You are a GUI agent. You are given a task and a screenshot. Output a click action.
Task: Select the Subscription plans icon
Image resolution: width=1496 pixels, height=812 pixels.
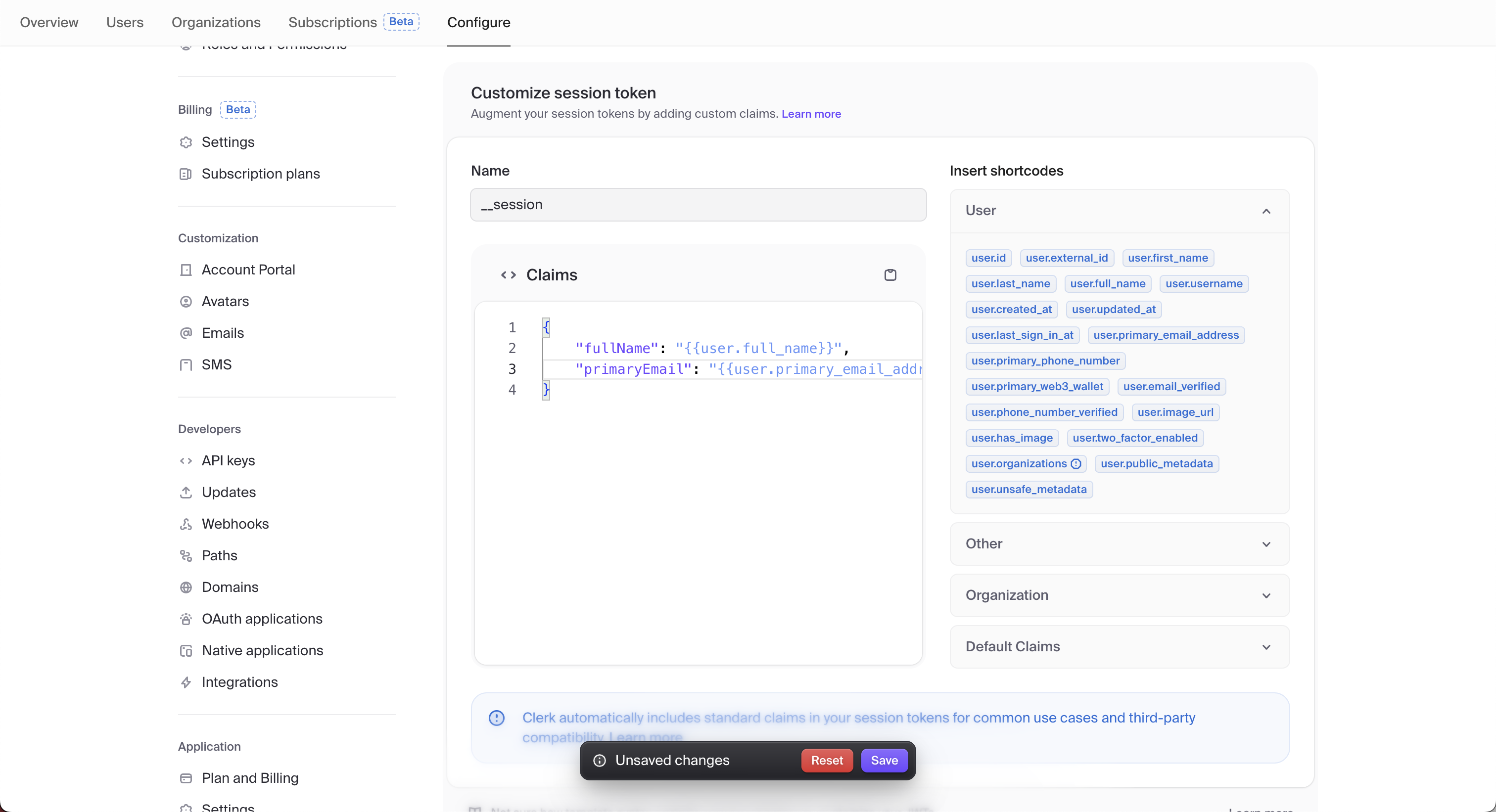[x=185, y=174]
